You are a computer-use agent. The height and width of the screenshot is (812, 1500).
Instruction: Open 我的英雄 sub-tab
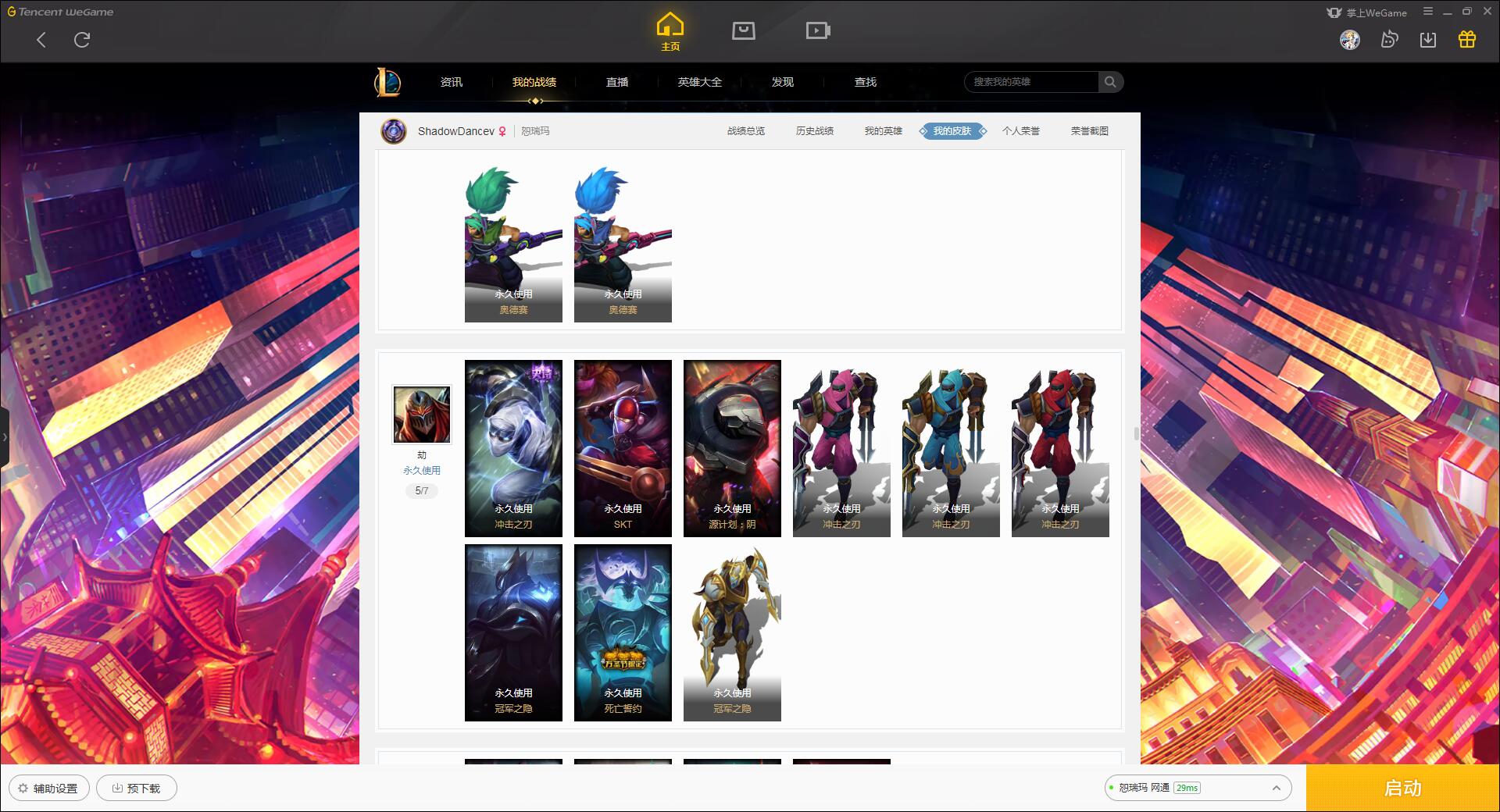[x=884, y=131]
